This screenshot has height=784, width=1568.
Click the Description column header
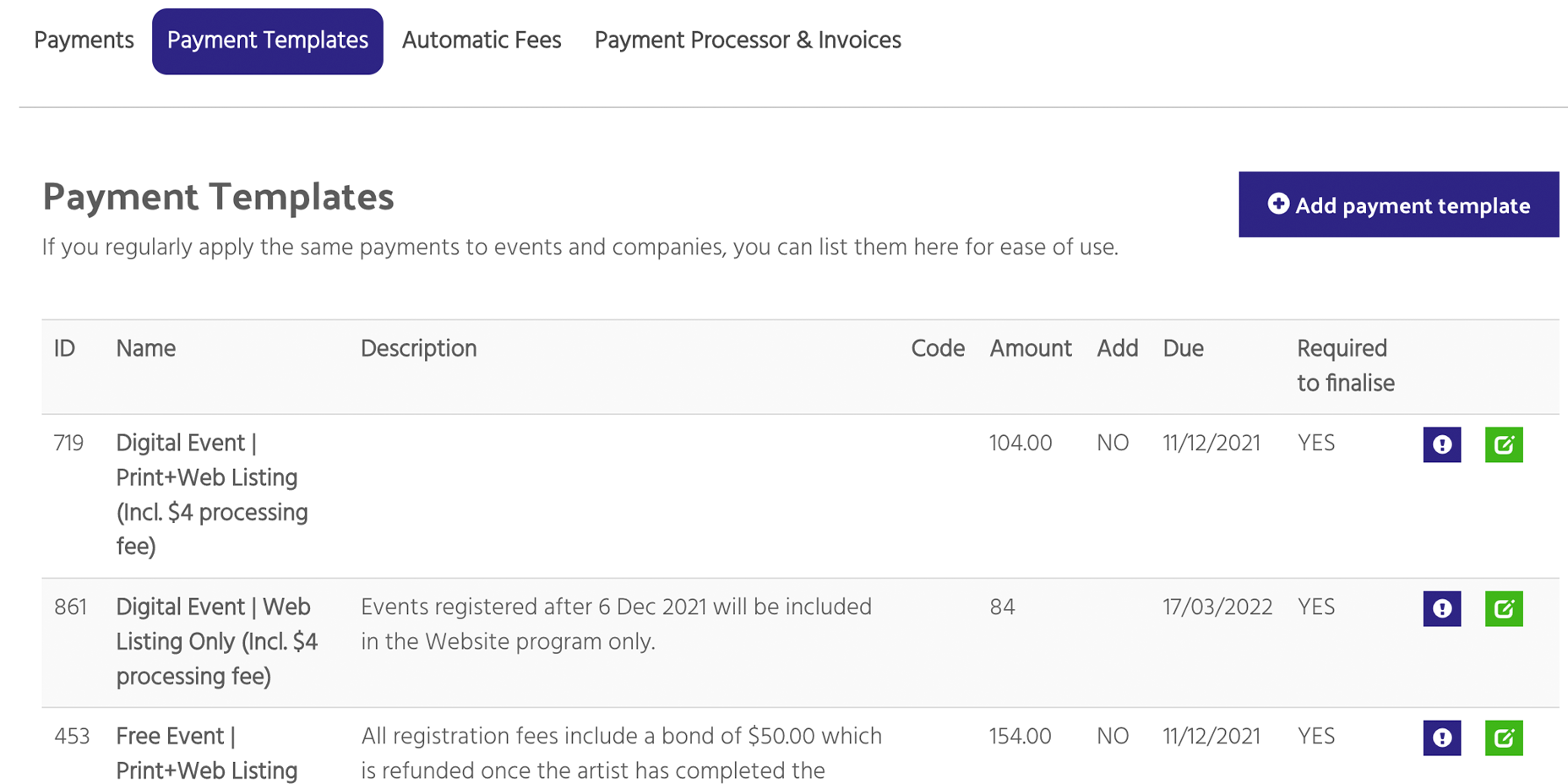(419, 349)
